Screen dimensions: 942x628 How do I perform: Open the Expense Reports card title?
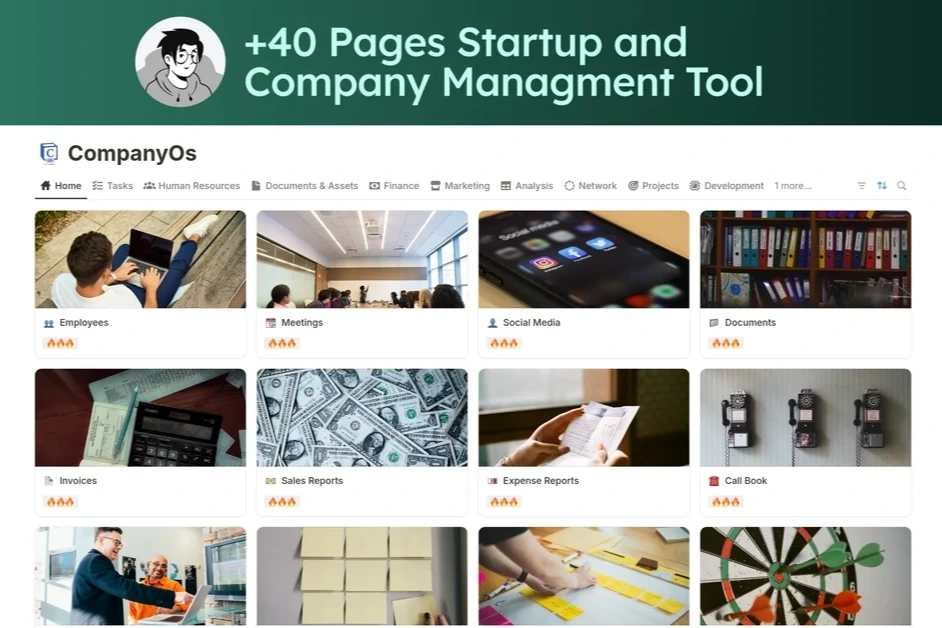point(541,481)
